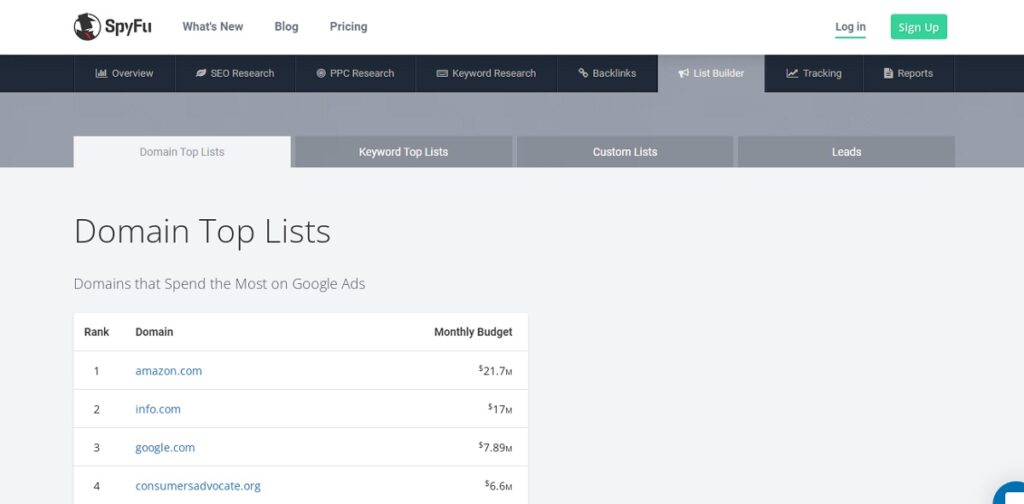Go to the Blog page

(286, 27)
